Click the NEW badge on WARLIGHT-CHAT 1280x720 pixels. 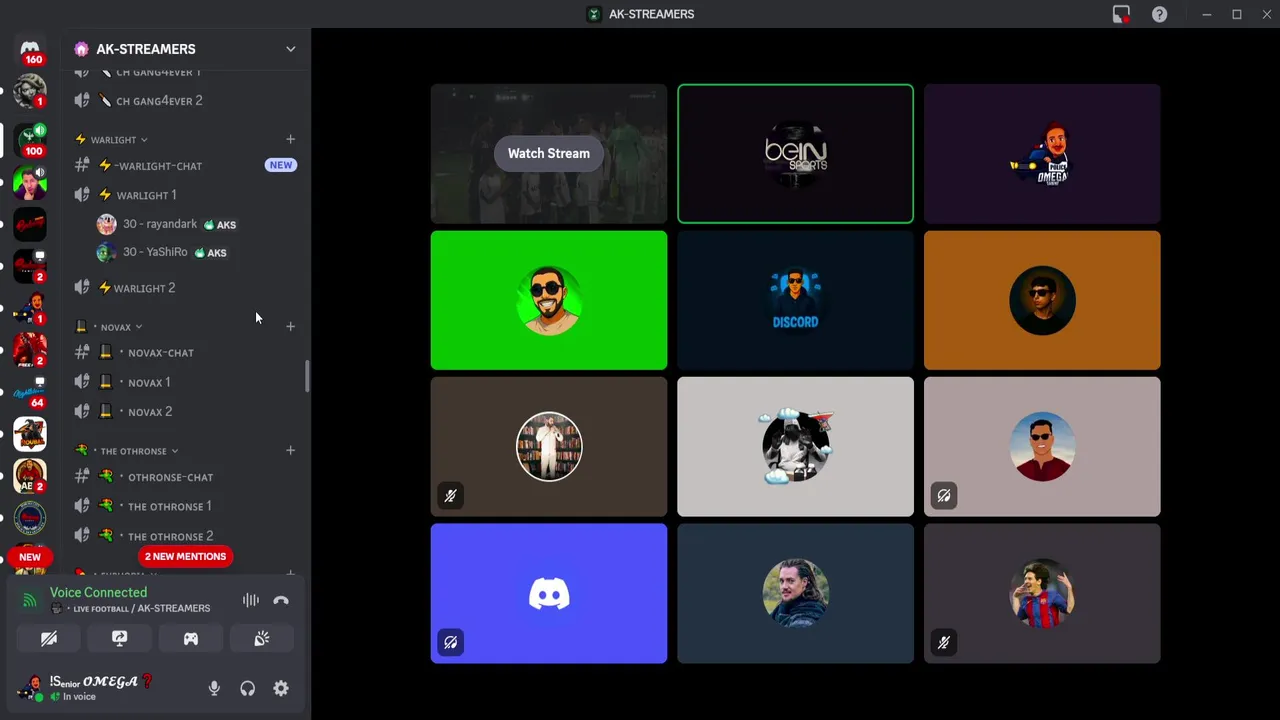[280, 165]
